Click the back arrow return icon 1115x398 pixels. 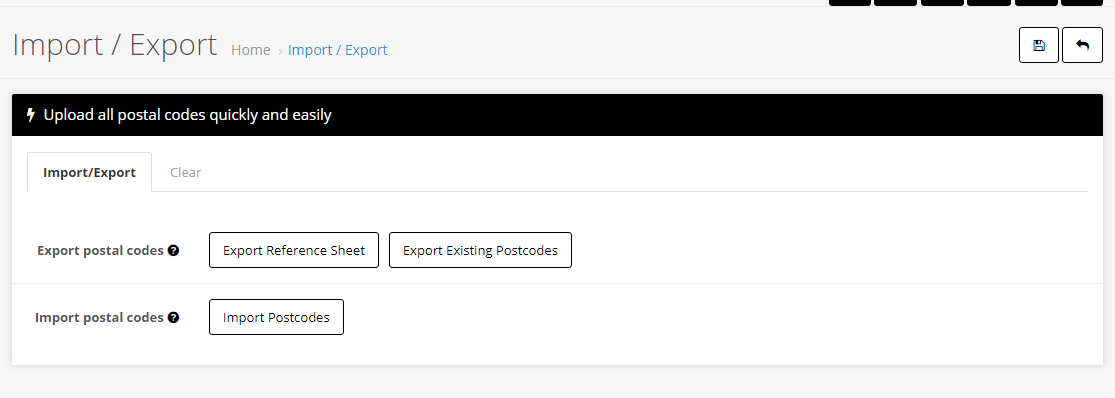[1082, 45]
